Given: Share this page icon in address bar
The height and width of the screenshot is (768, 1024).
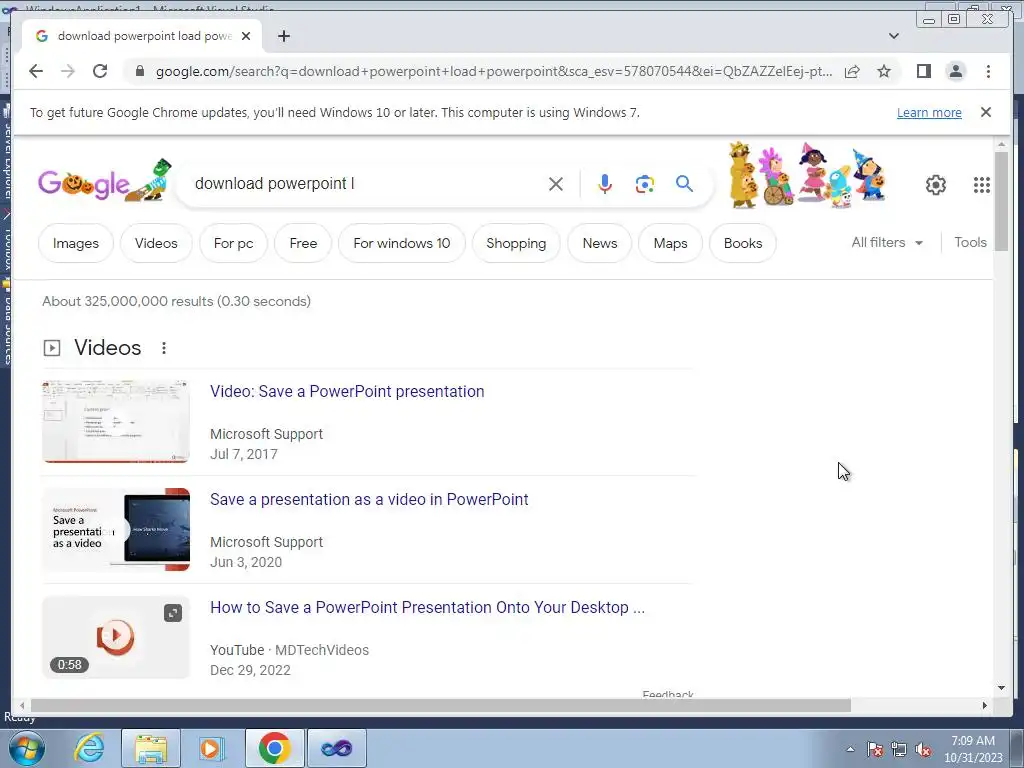Looking at the screenshot, I should pos(852,71).
